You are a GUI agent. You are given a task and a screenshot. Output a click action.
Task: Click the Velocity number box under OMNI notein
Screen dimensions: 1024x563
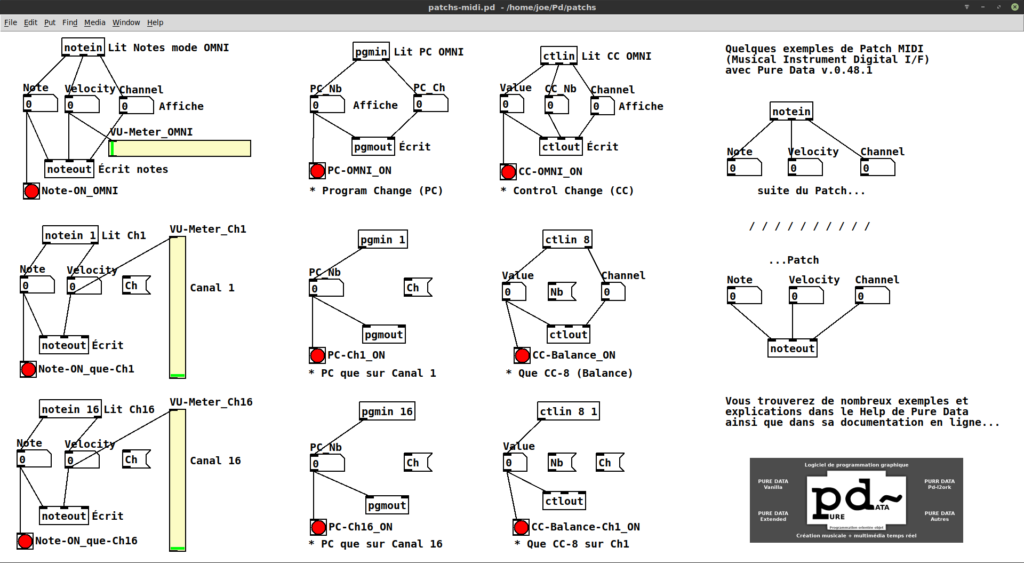[82, 105]
